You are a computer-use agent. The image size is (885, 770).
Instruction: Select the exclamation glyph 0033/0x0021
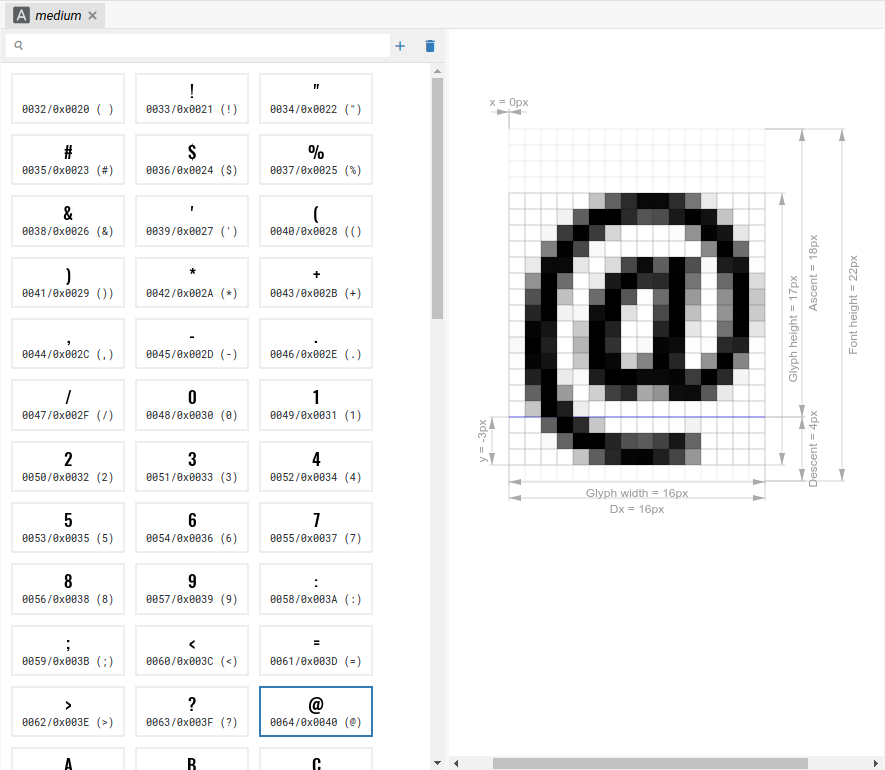[x=192, y=98]
